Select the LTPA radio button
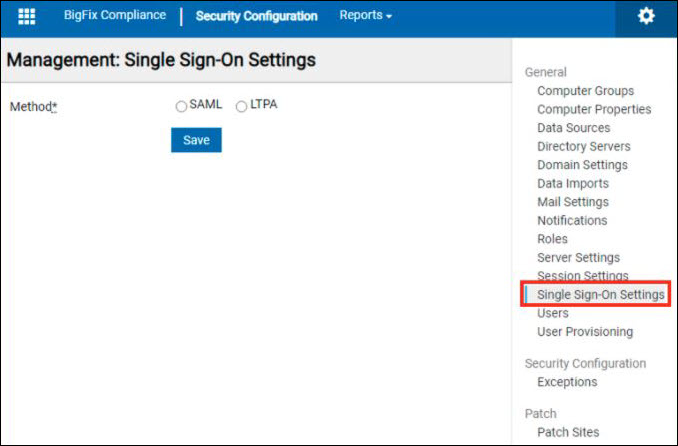The width and height of the screenshot is (678, 446). tap(241, 107)
